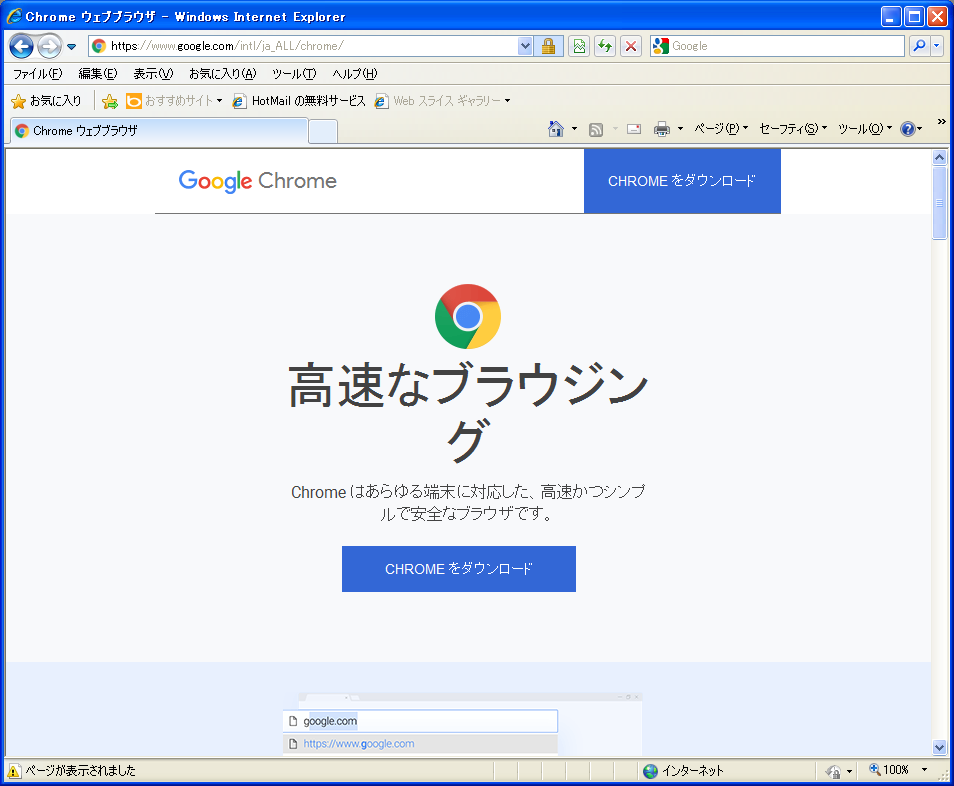Click the Back navigation arrow
Viewport: 954px width, 786px height.
click(x=21, y=46)
